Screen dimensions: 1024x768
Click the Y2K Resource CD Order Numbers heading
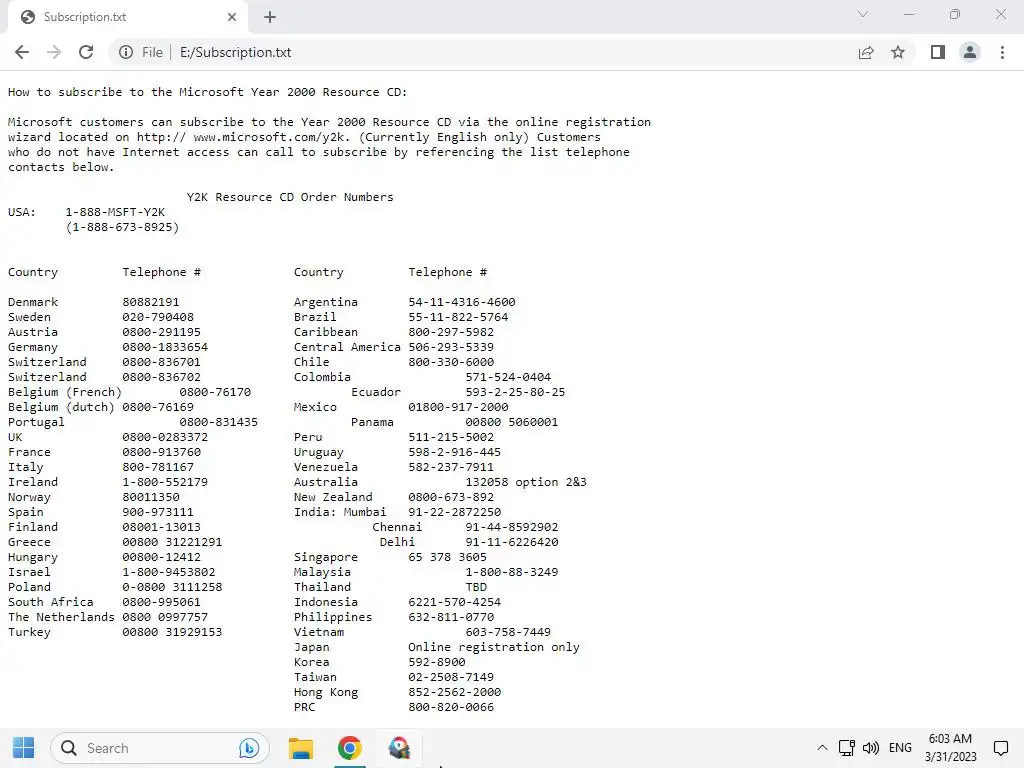tap(290, 197)
